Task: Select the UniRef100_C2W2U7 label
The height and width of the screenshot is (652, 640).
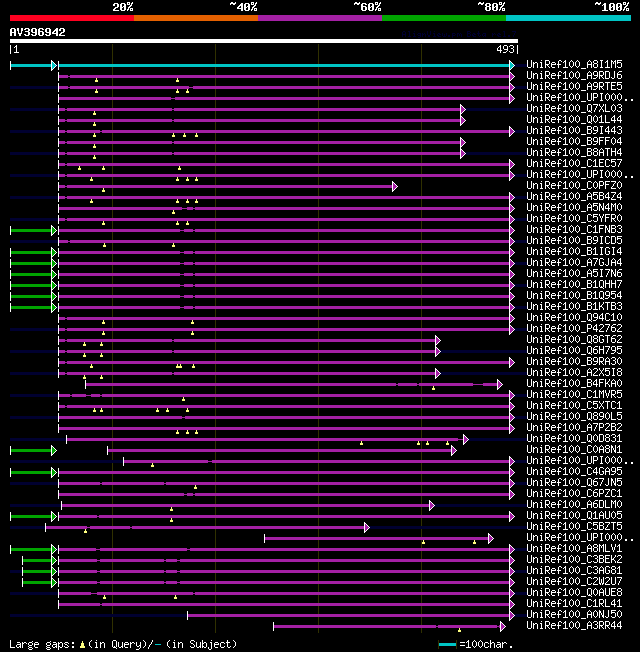Action: click(x=574, y=582)
